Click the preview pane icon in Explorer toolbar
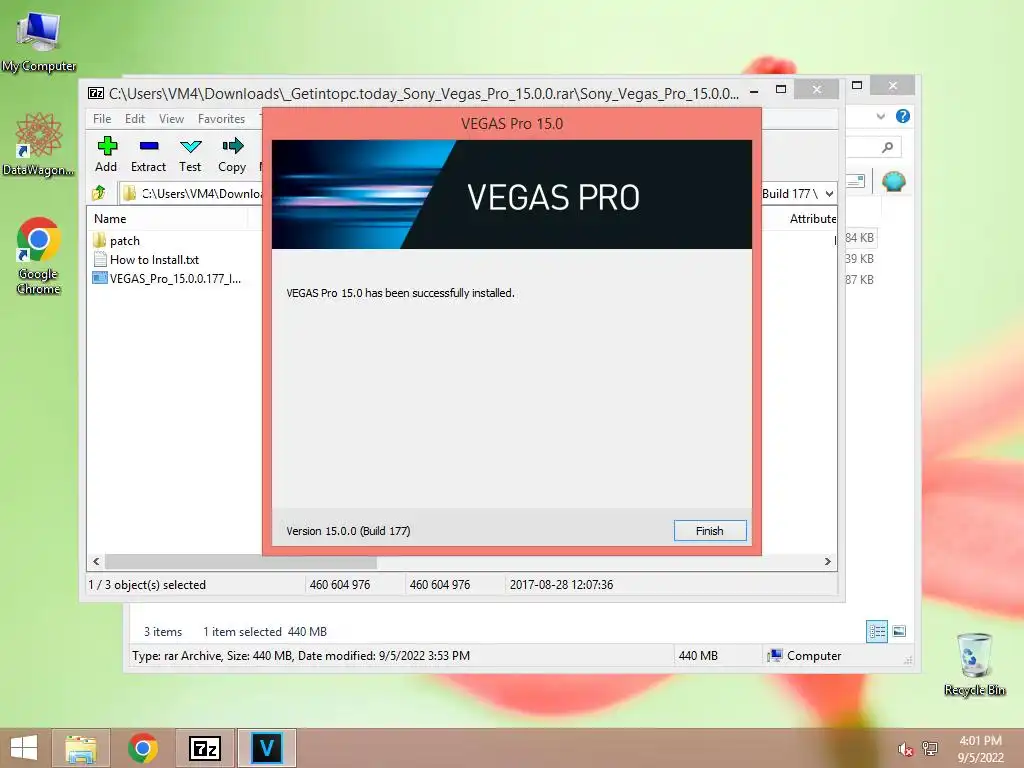This screenshot has width=1024, height=768. pos(855,181)
